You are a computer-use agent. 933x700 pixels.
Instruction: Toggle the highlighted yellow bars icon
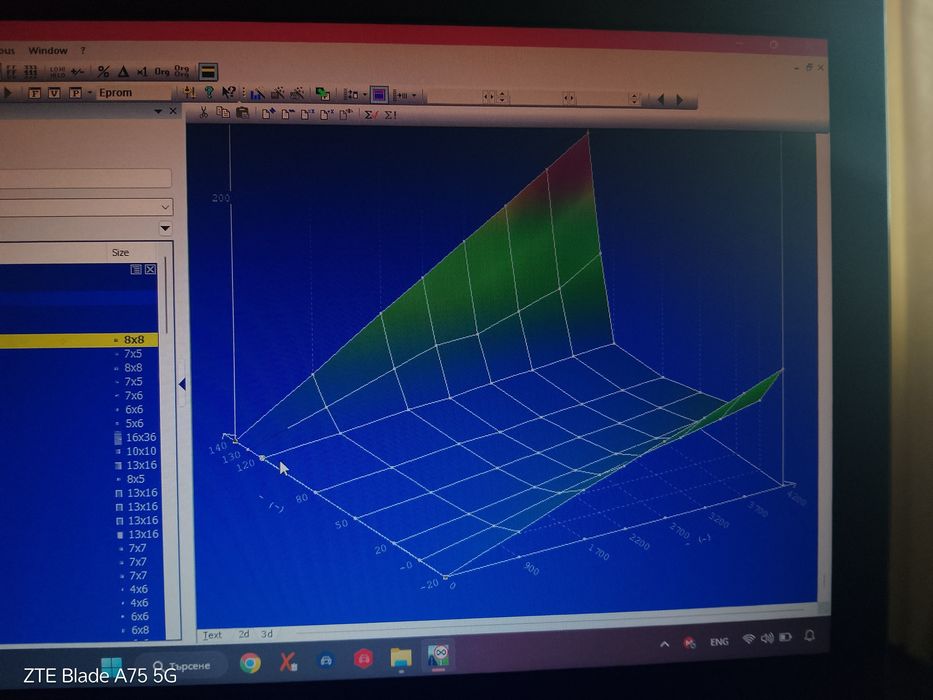coord(208,72)
